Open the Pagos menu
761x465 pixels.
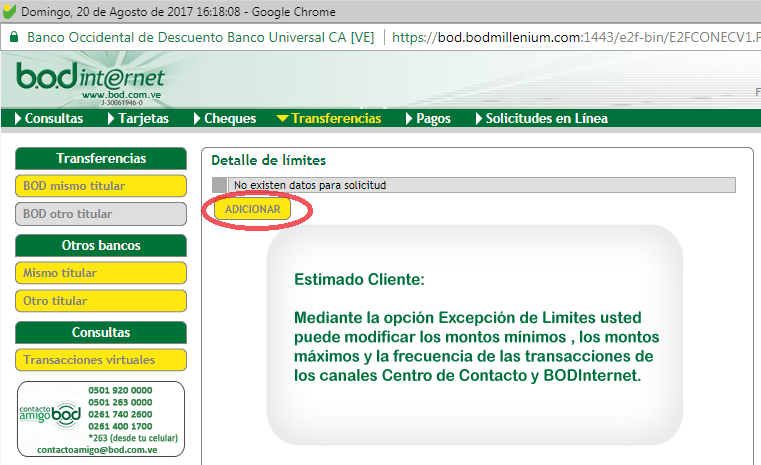click(x=433, y=118)
